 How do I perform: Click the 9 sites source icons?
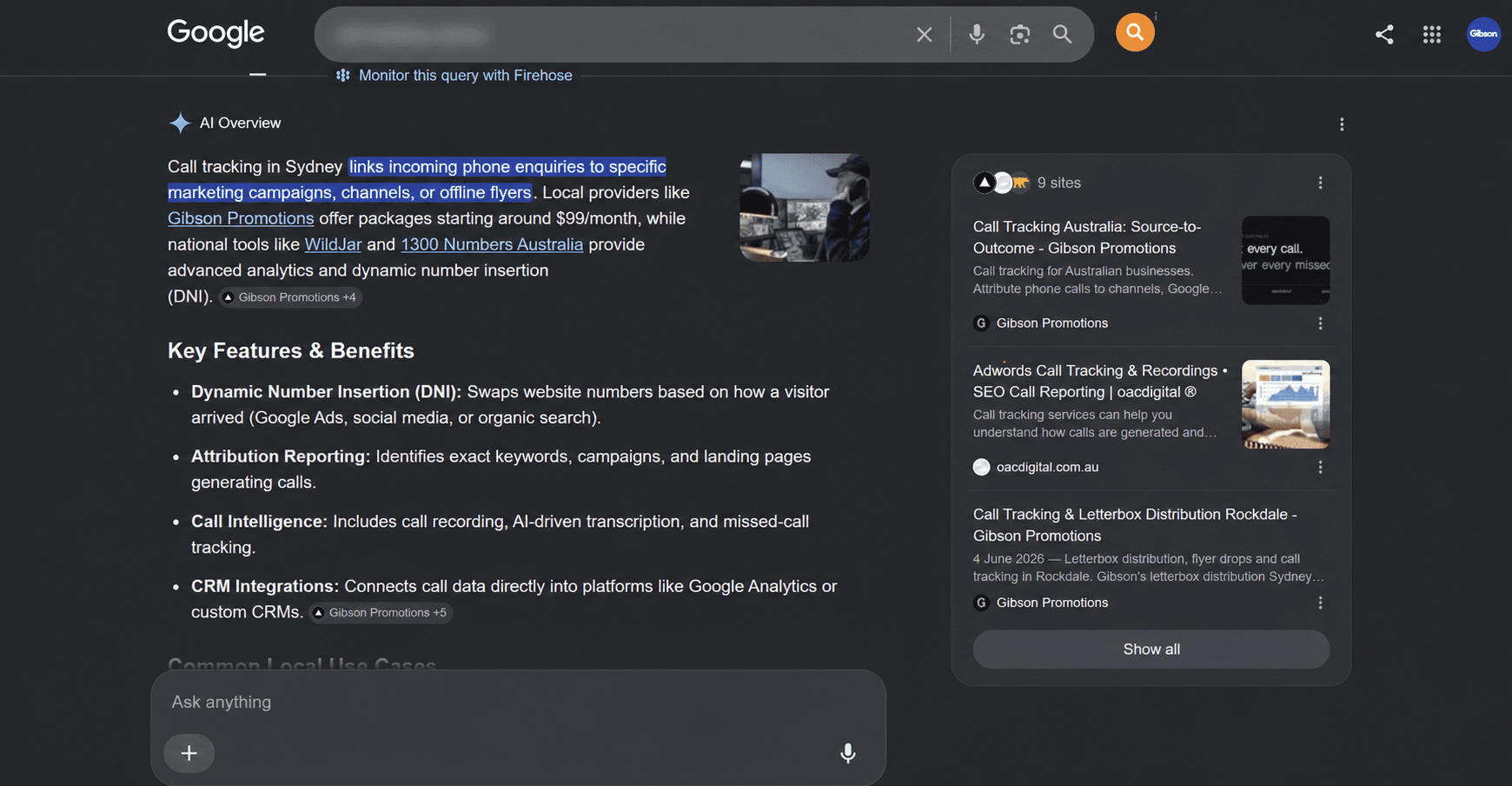[1002, 183]
